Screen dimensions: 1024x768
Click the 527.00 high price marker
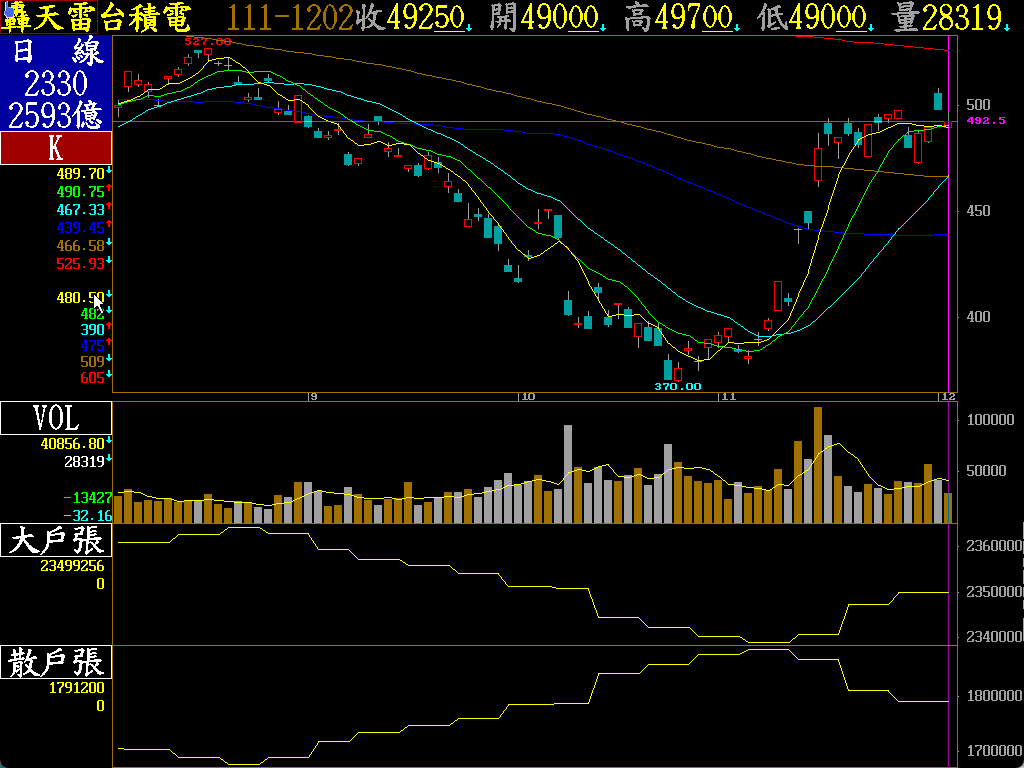pos(208,42)
